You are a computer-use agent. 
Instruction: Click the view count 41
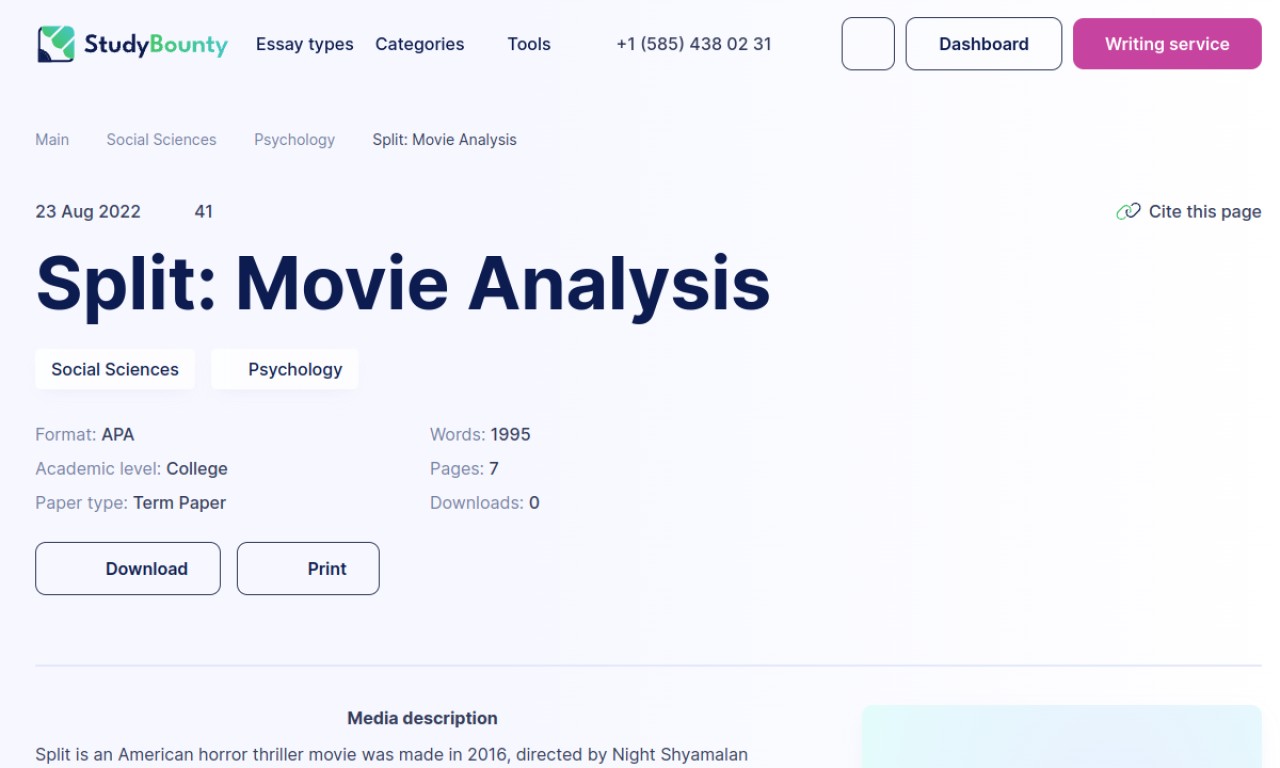pos(203,212)
